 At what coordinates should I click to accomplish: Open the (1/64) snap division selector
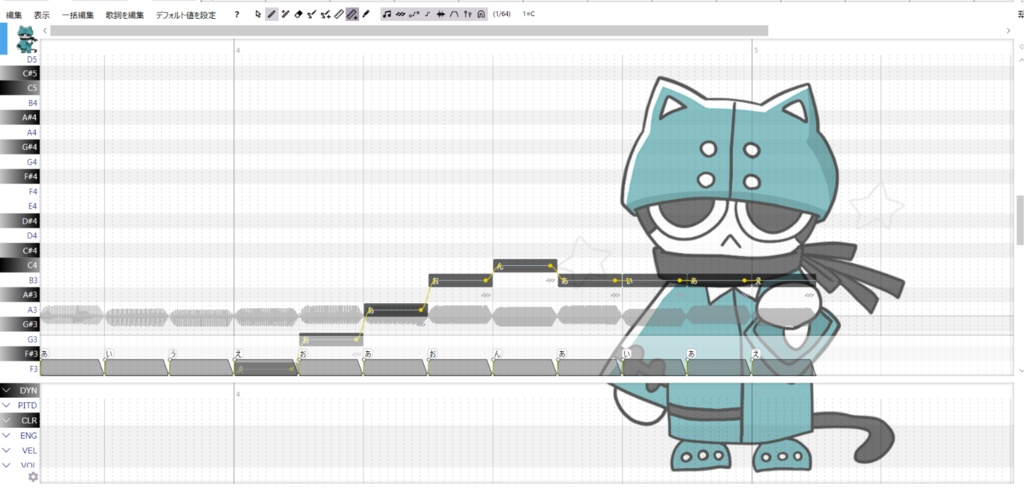502,14
